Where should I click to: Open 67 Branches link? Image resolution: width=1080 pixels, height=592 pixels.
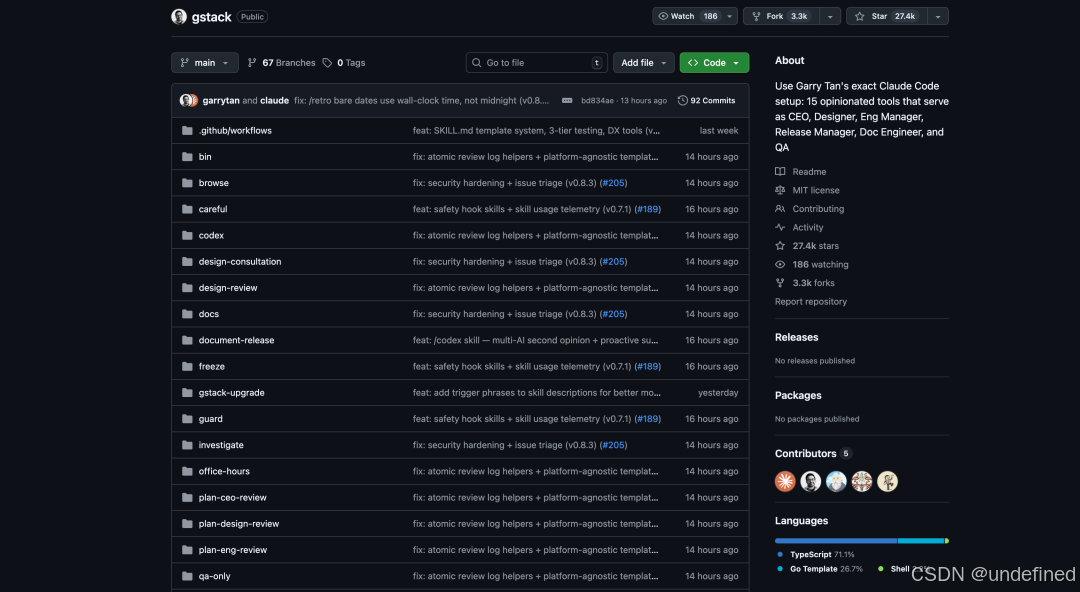(x=281, y=63)
